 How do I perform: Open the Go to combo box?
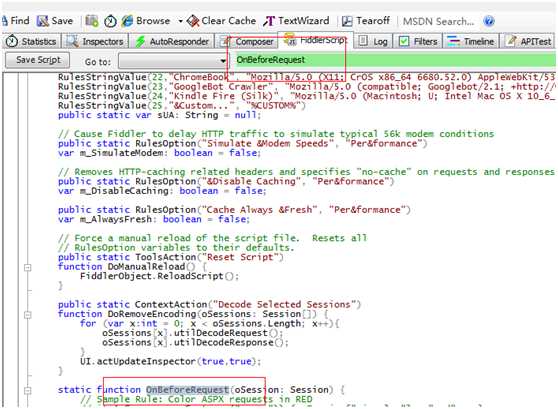click(x=173, y=61)
